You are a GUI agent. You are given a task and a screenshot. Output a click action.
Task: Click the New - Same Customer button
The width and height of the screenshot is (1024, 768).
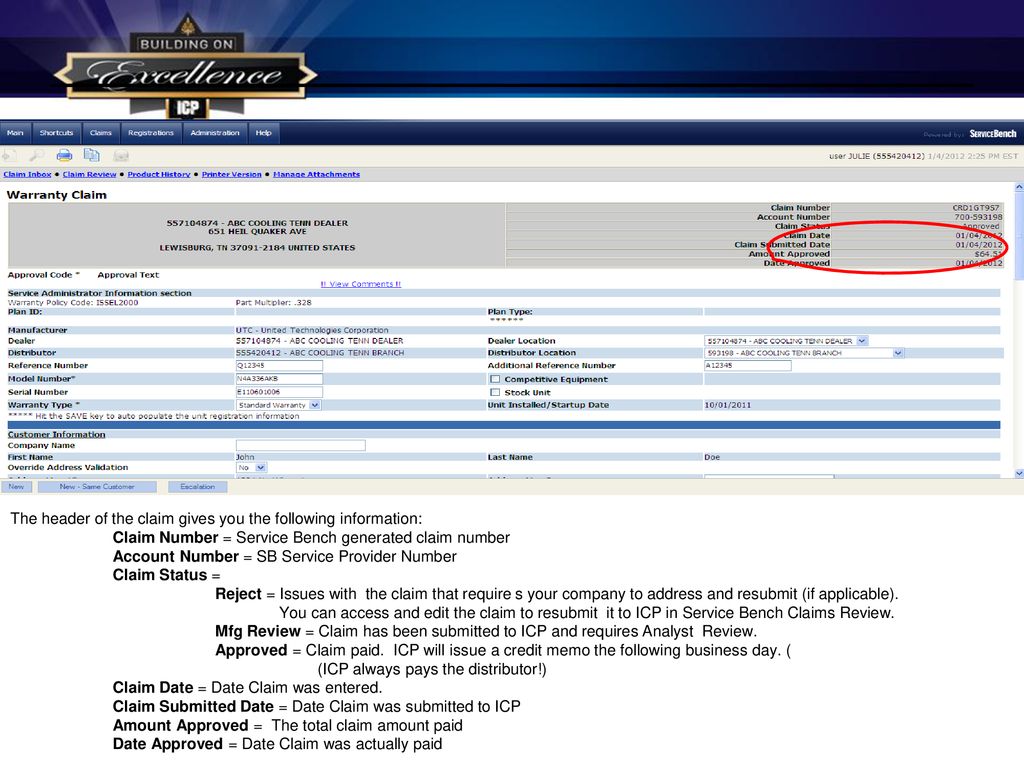click(x=97, y=487)
